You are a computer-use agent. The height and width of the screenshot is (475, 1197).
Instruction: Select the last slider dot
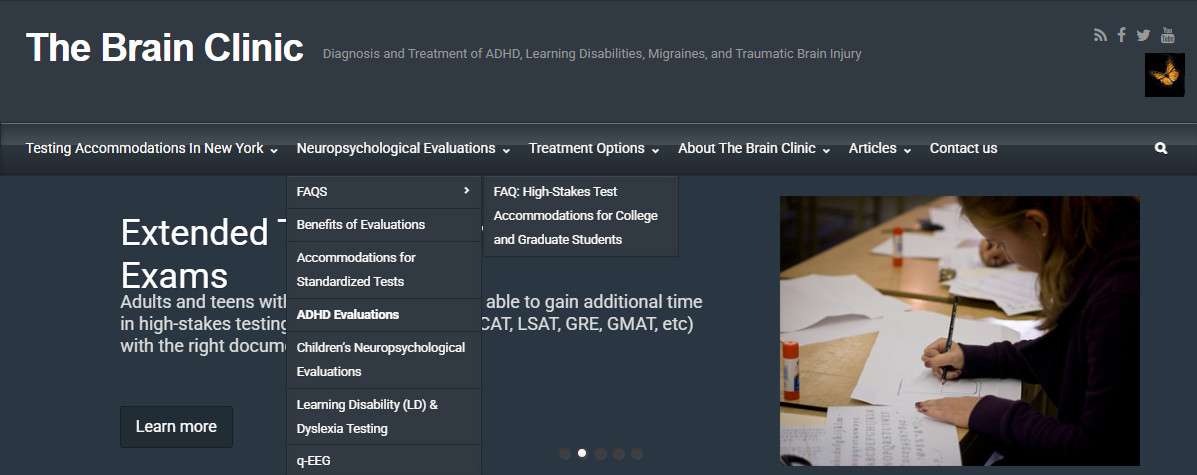637,454
